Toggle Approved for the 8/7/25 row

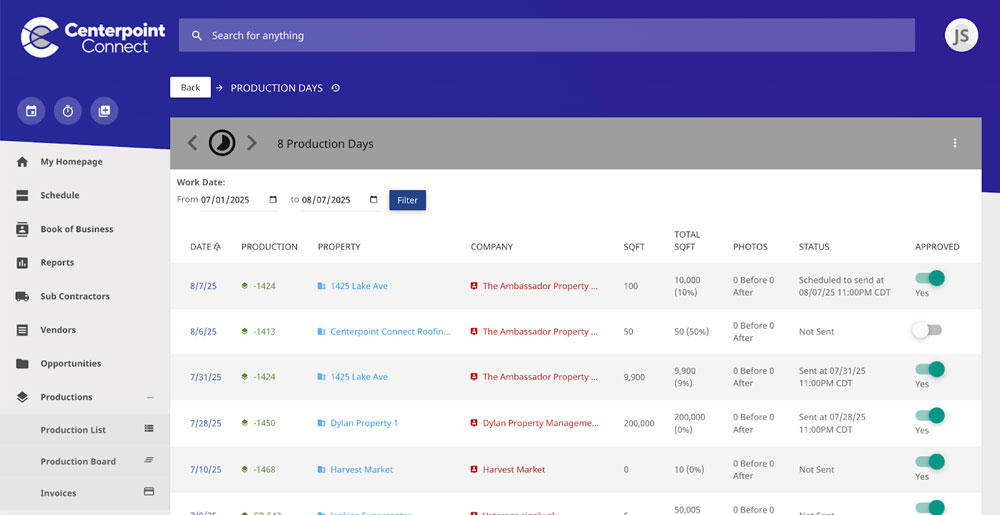pos(929,278)
